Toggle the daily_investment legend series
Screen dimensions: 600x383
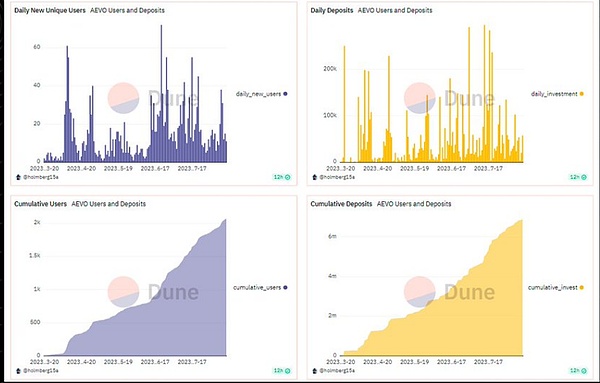click(557, 94)
